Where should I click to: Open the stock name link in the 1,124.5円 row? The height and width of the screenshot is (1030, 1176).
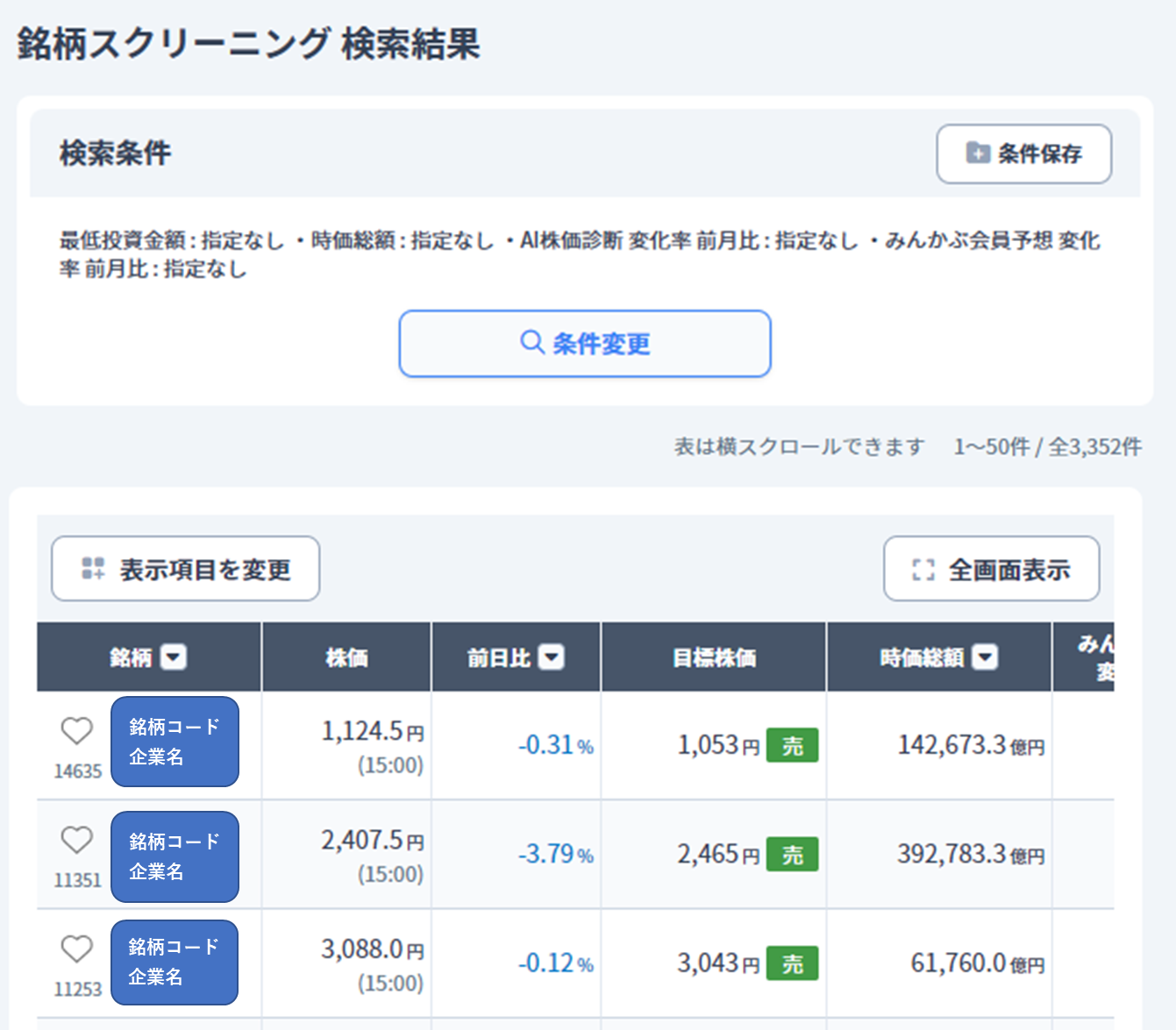coord(175,742)
